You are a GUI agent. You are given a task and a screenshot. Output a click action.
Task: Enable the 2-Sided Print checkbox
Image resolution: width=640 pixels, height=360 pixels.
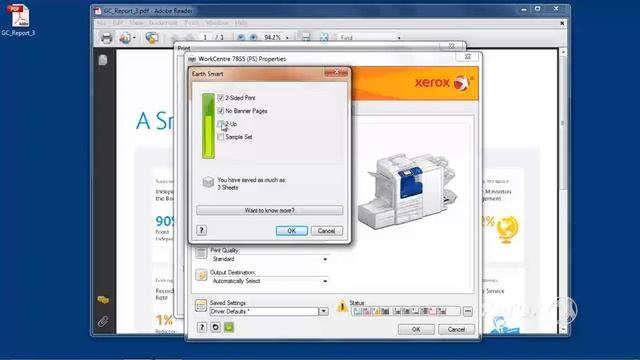[x=221, y=98]
